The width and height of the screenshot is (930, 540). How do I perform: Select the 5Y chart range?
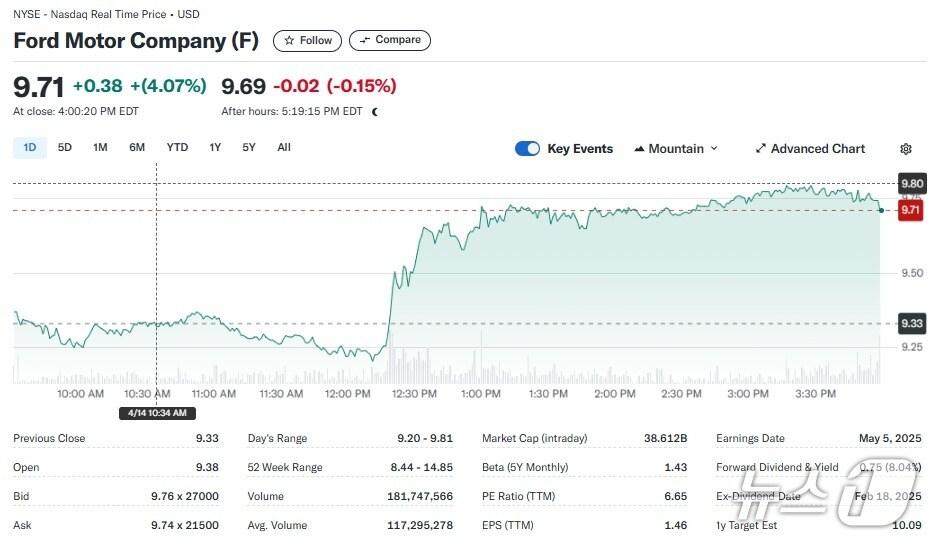tap(249, 148)
